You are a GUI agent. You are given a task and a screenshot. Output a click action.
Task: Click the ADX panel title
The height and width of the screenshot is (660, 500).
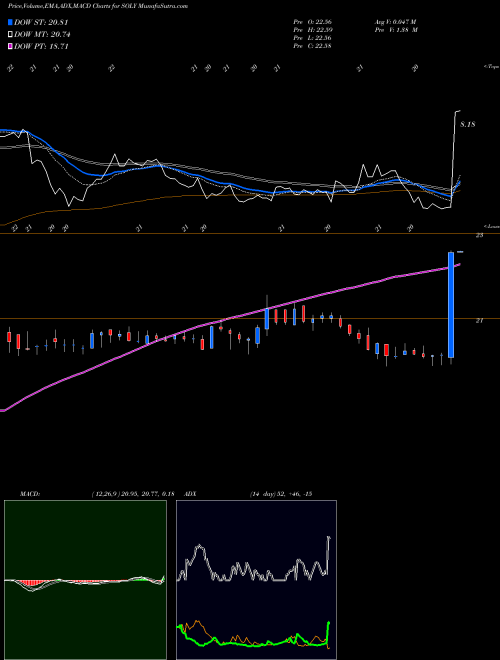coord(190,494)
